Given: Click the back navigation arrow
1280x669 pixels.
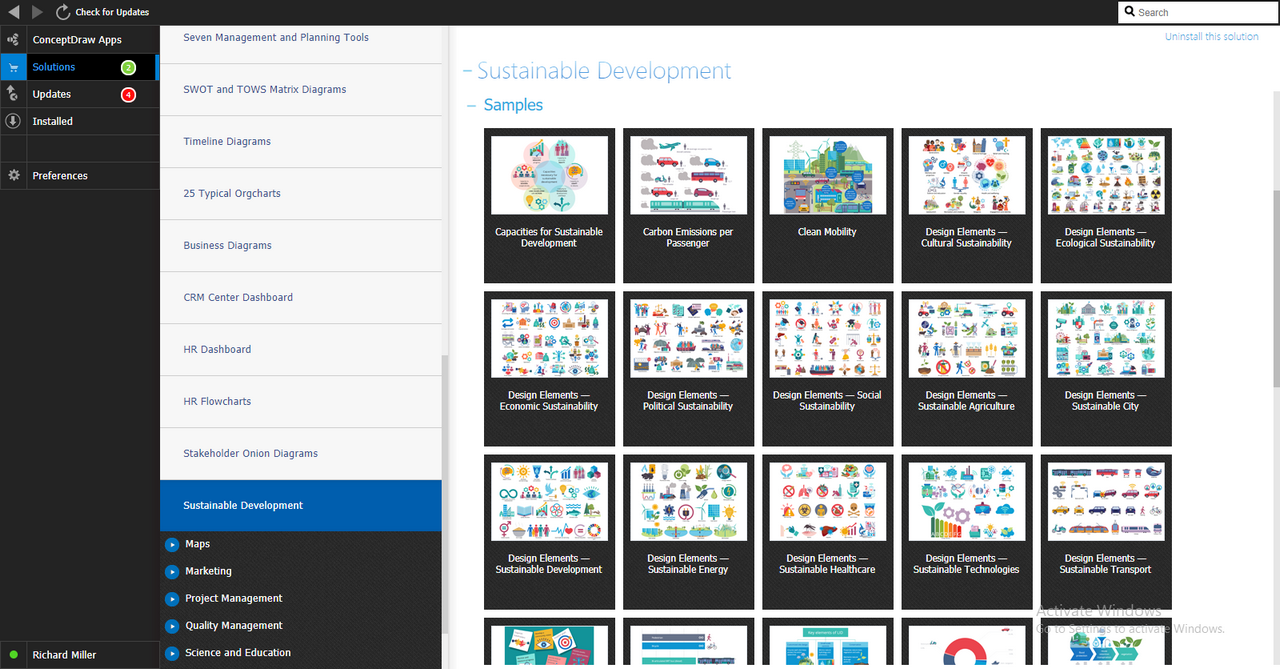Looking at the screenshot, I should (14, 12).
